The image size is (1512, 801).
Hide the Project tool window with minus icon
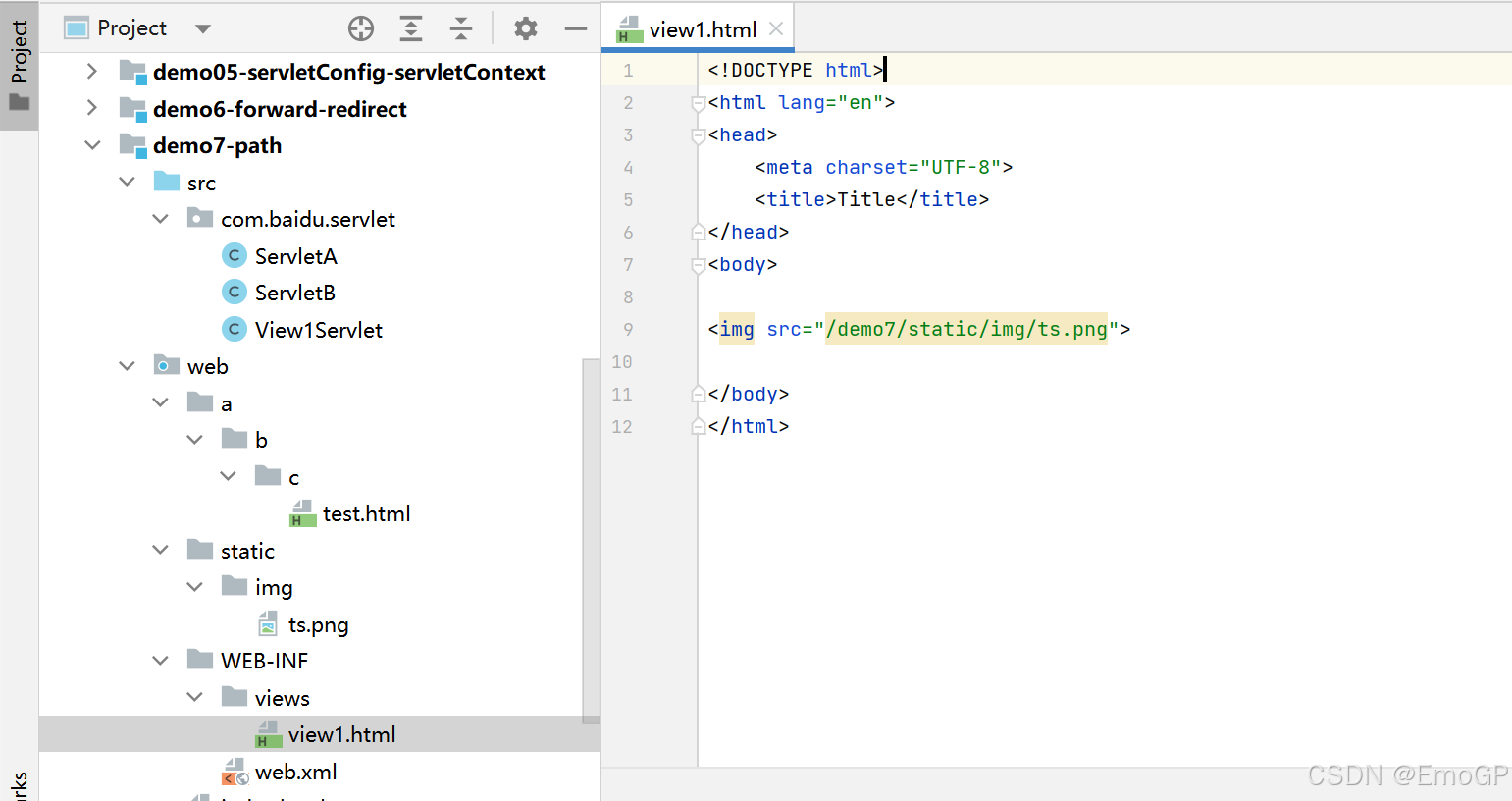coord(576,28)
